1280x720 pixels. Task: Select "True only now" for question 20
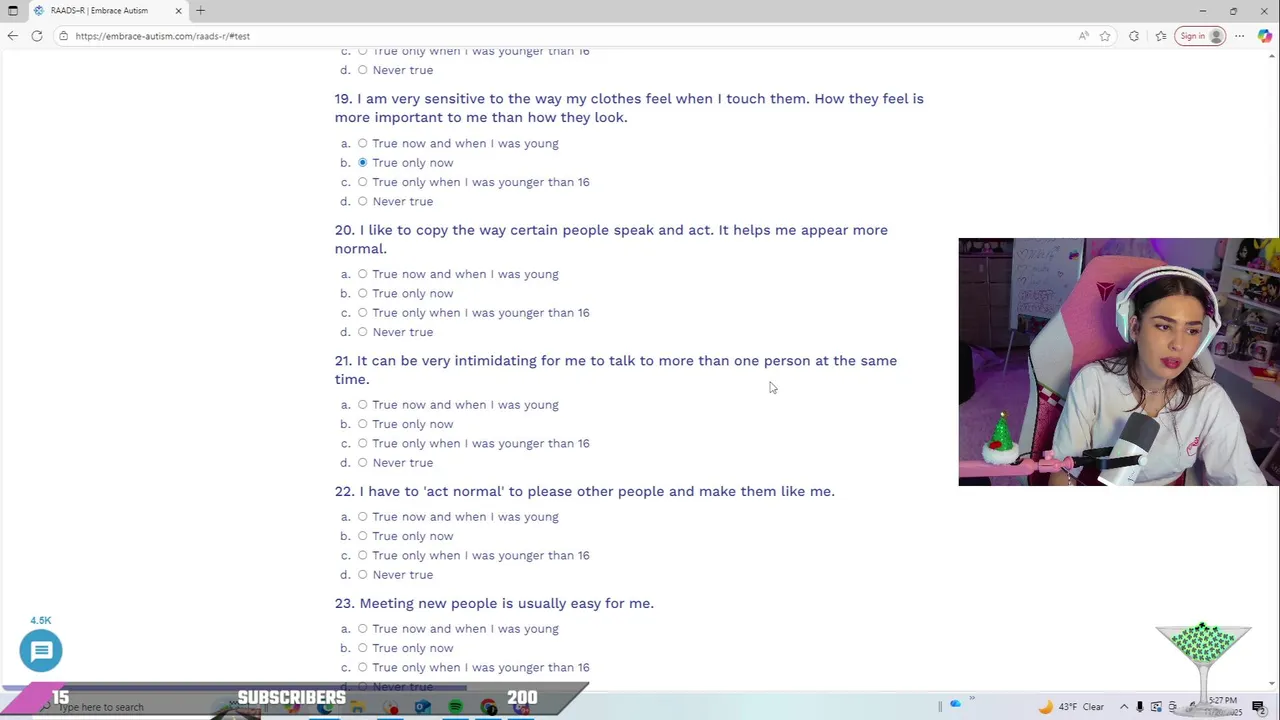pyautogui.click(x=363, y=294)
